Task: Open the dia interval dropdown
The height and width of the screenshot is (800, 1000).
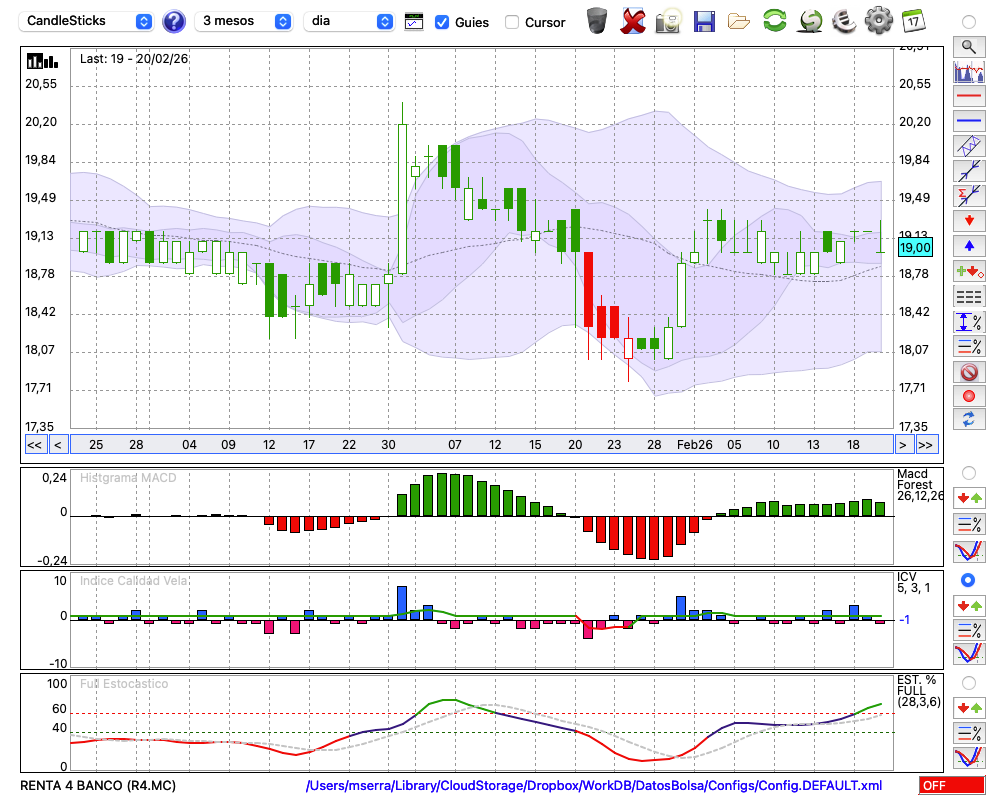Action: point(350,21)
